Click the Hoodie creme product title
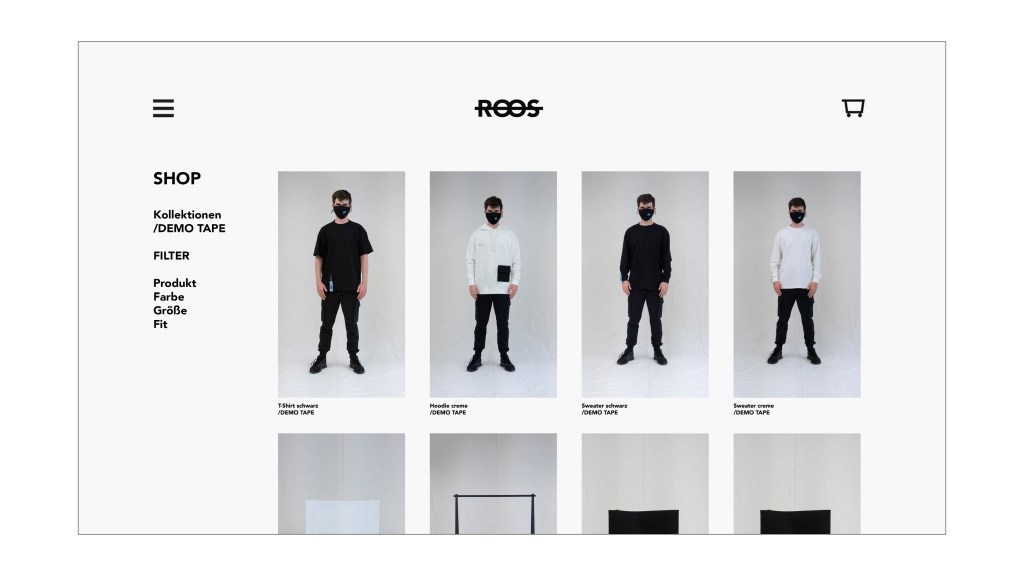This screenshot has width=1024, height=576. pos(449,406)
